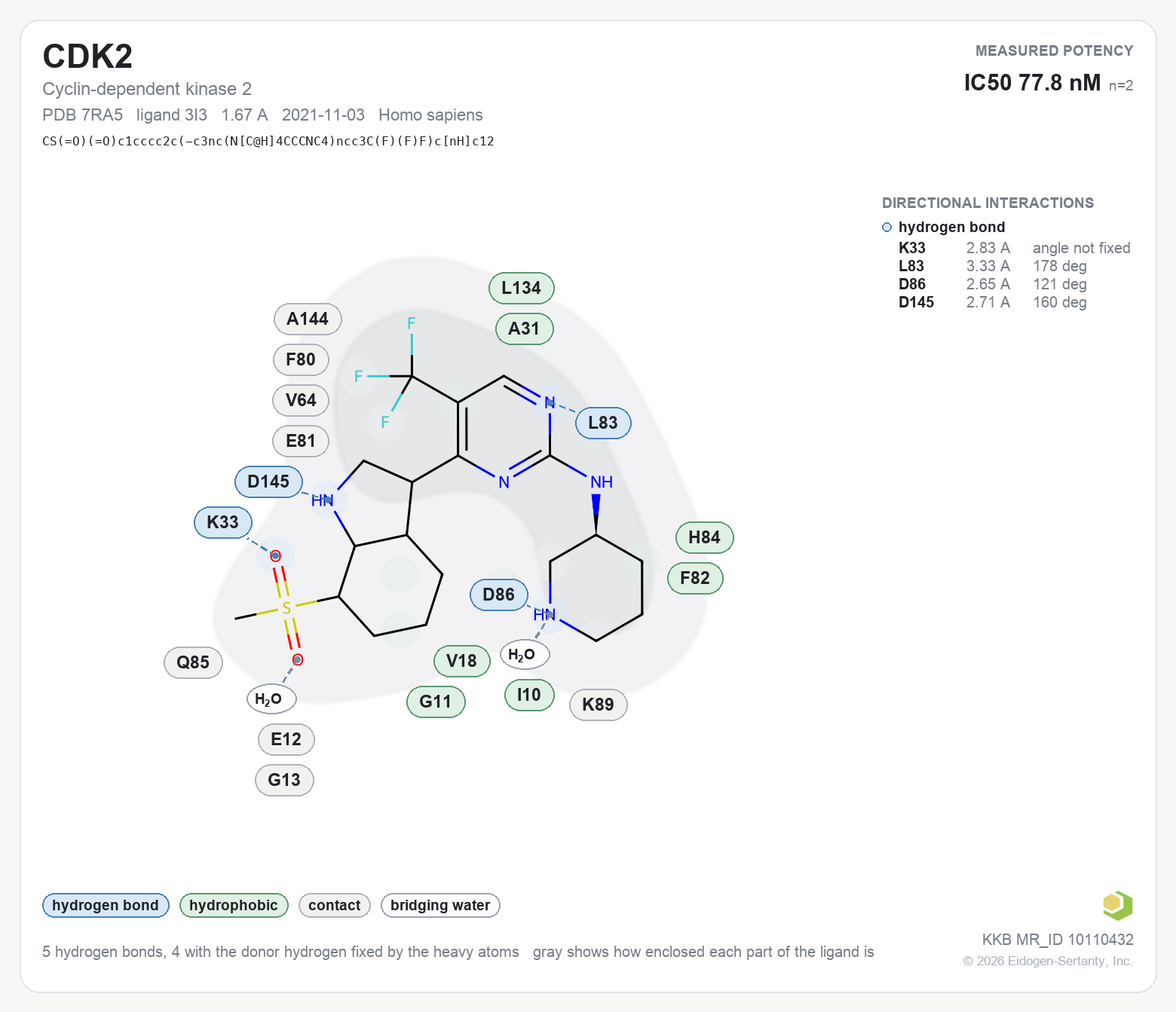Click the D145 residue label in the diagram

[x=269, y=482]
